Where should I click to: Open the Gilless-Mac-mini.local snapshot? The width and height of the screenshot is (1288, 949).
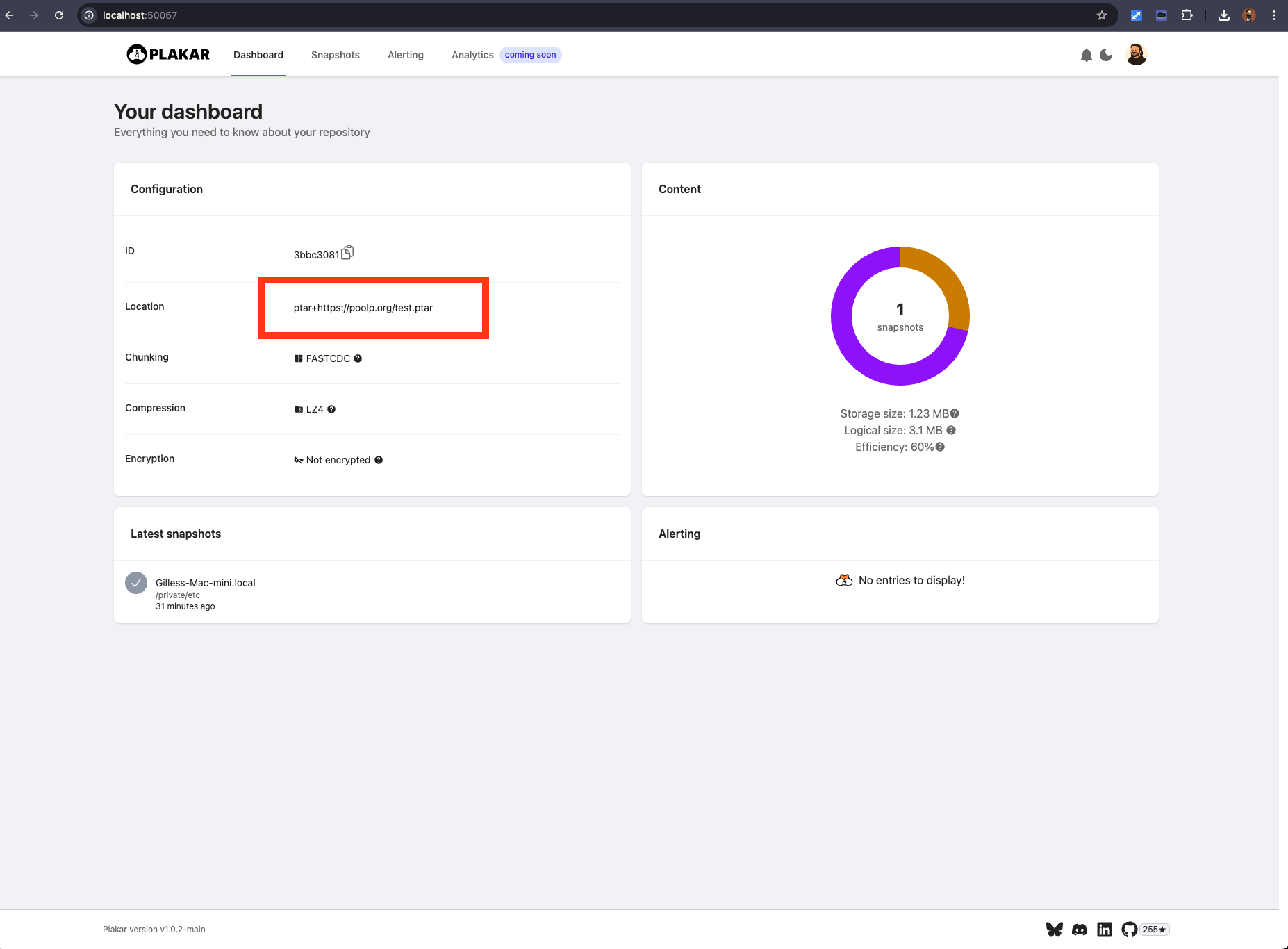tap(205, 583)
